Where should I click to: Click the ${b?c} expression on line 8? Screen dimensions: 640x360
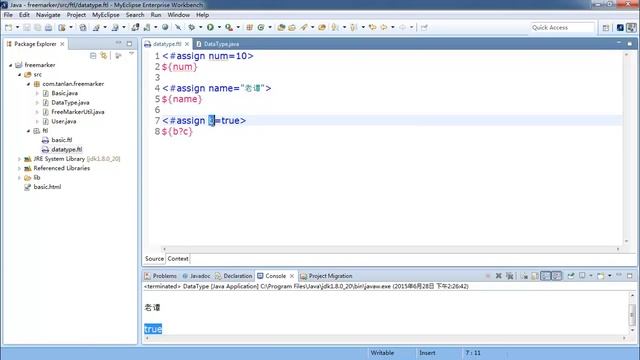(177, 131)
